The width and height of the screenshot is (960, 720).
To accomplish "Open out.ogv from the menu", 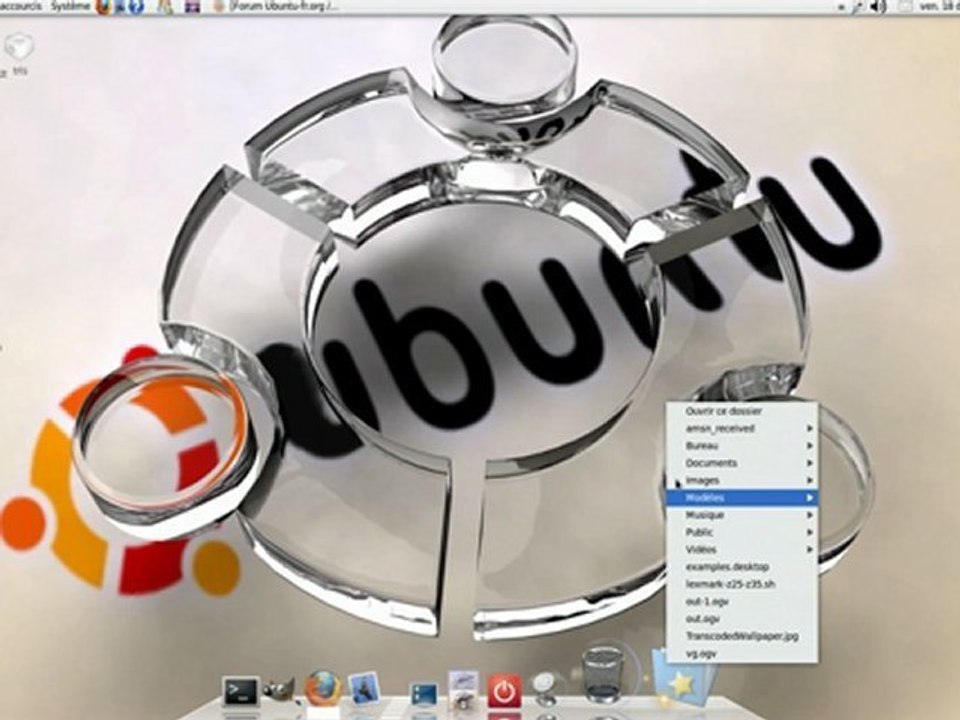I will 742,619.
